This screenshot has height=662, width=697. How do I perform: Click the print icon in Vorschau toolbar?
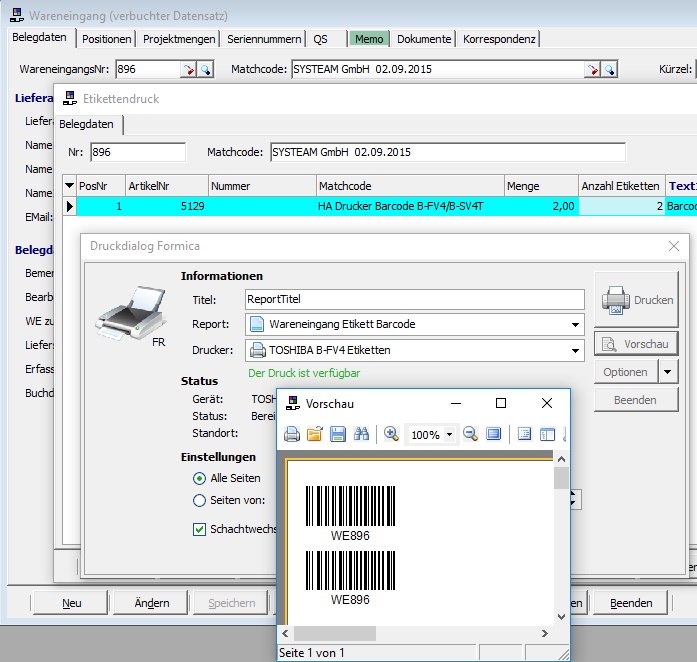(292, 434)
